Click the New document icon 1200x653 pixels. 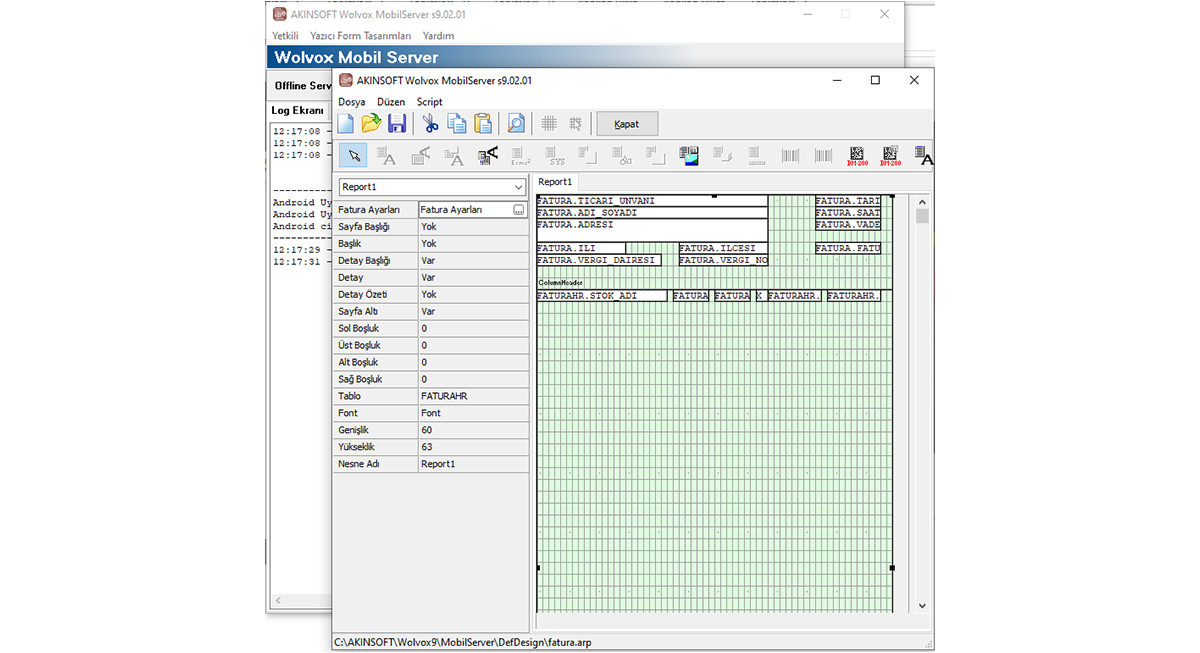pyautogui.click(x=346, y=123)
